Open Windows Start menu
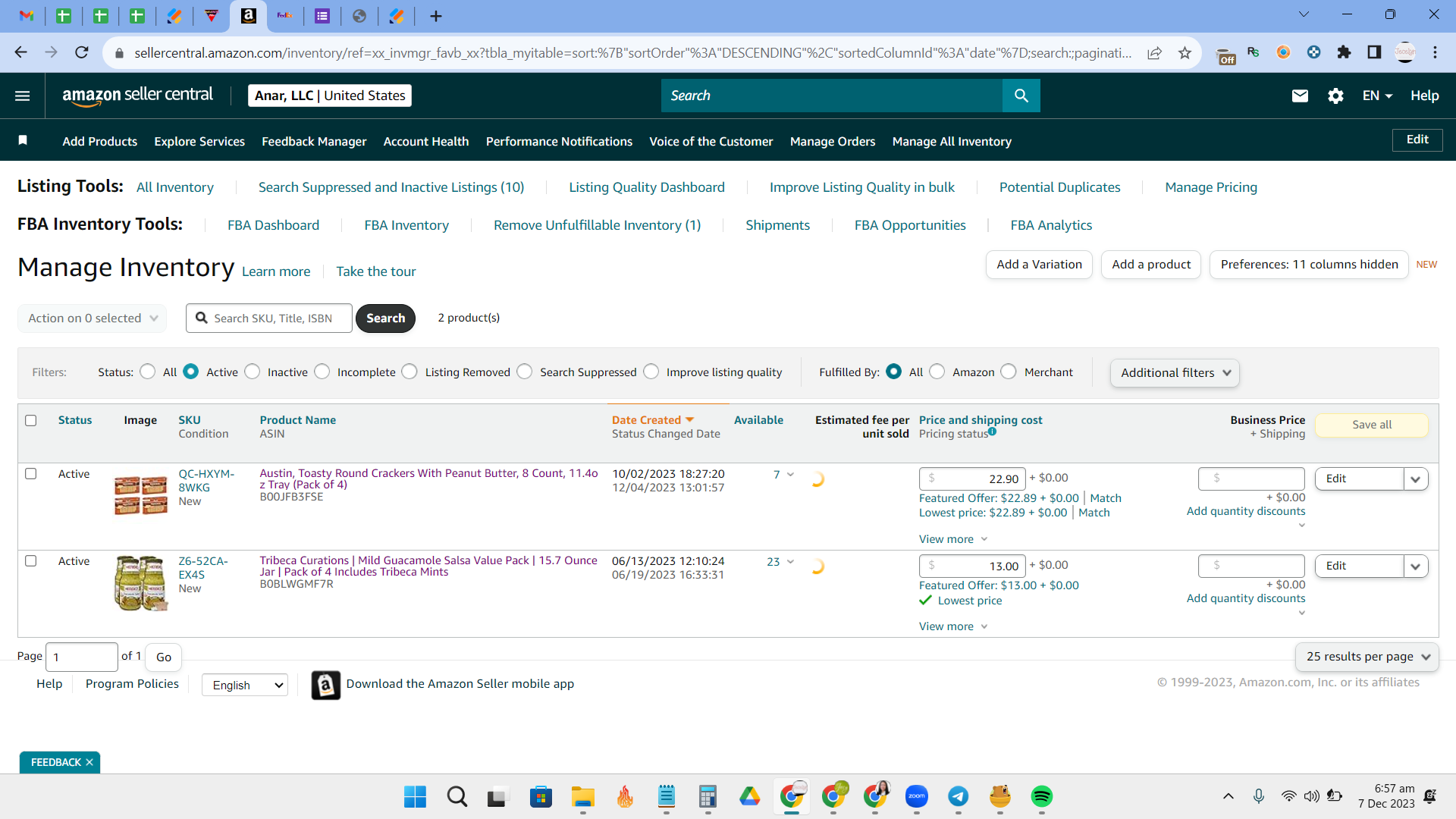 [415, 796]
